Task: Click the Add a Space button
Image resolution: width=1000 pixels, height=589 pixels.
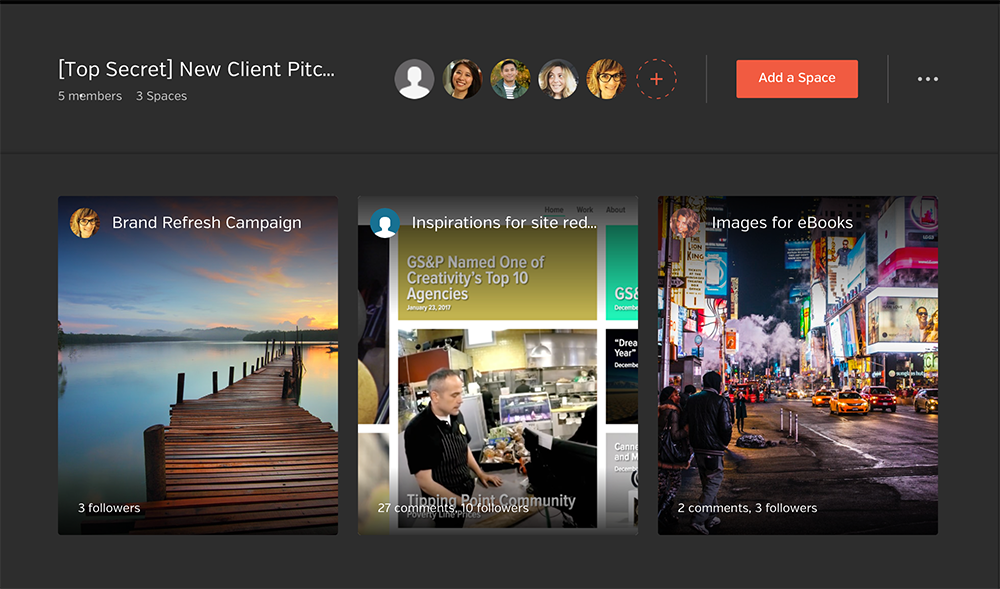Action: pyautogui.click(x=797, y=78)
